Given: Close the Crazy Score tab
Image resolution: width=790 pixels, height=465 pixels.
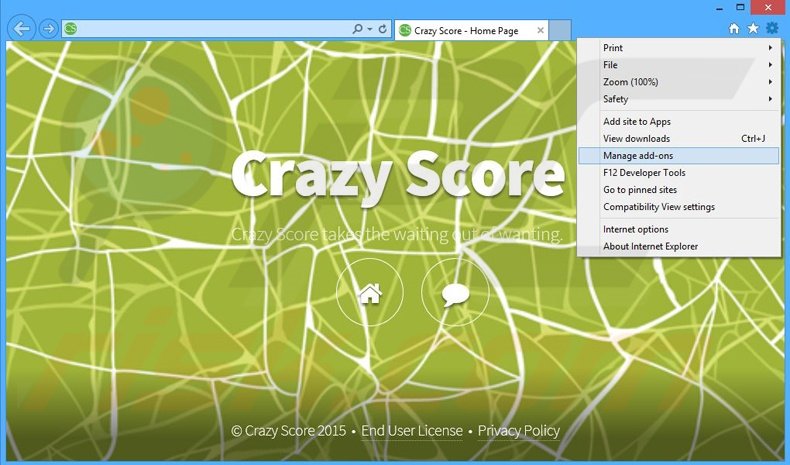Looking at the screenshot, I should pyautogui.click(x=540, y=30).
